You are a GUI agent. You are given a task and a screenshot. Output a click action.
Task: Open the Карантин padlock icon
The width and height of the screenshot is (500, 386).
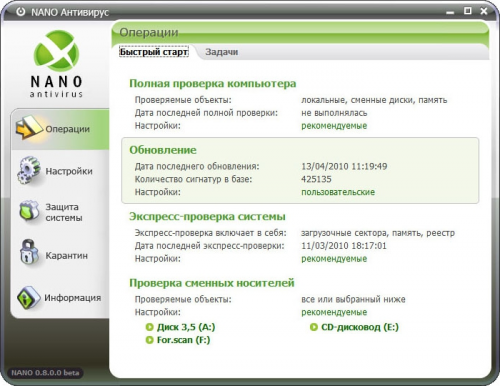[x=29, y=252]
